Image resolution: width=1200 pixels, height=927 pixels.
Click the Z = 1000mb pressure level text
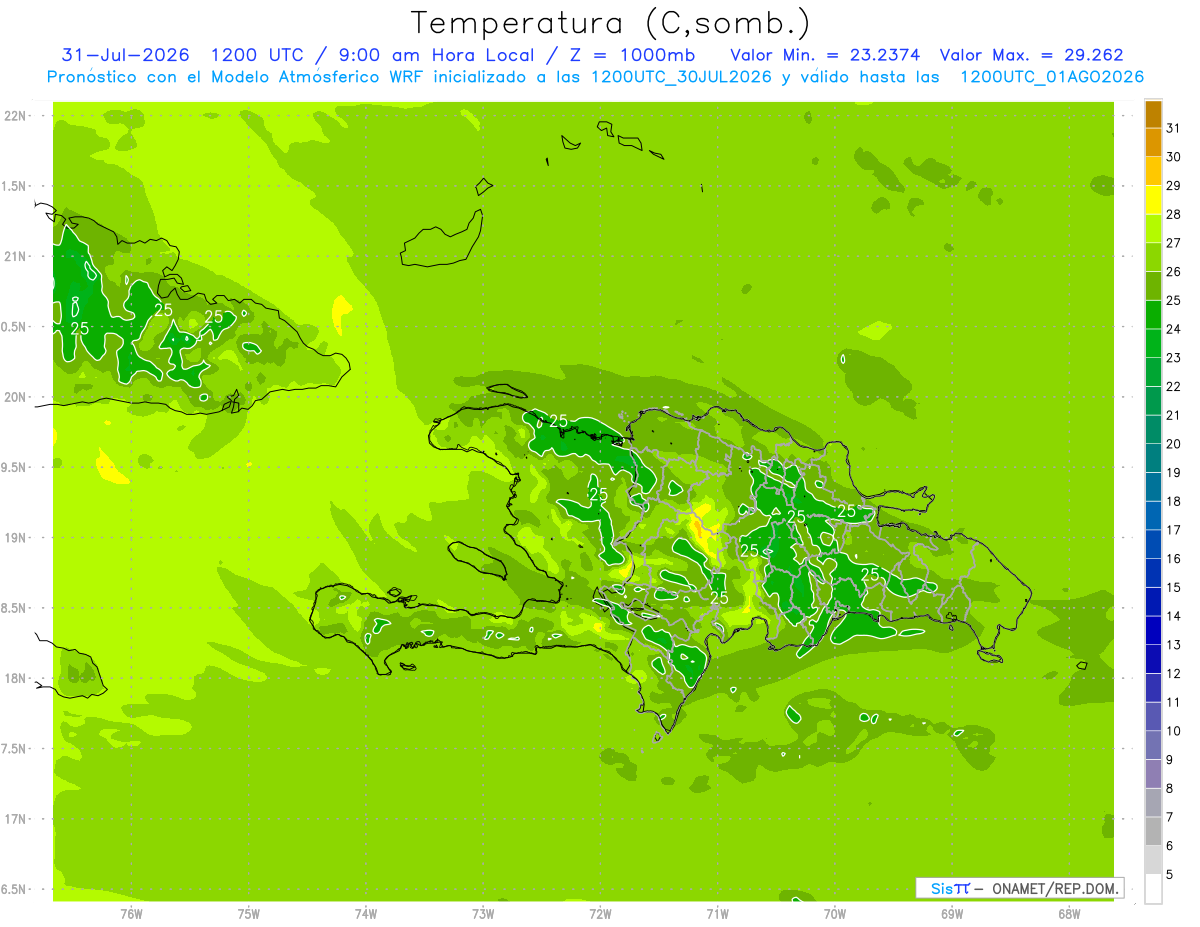click(x=641, y=55)
